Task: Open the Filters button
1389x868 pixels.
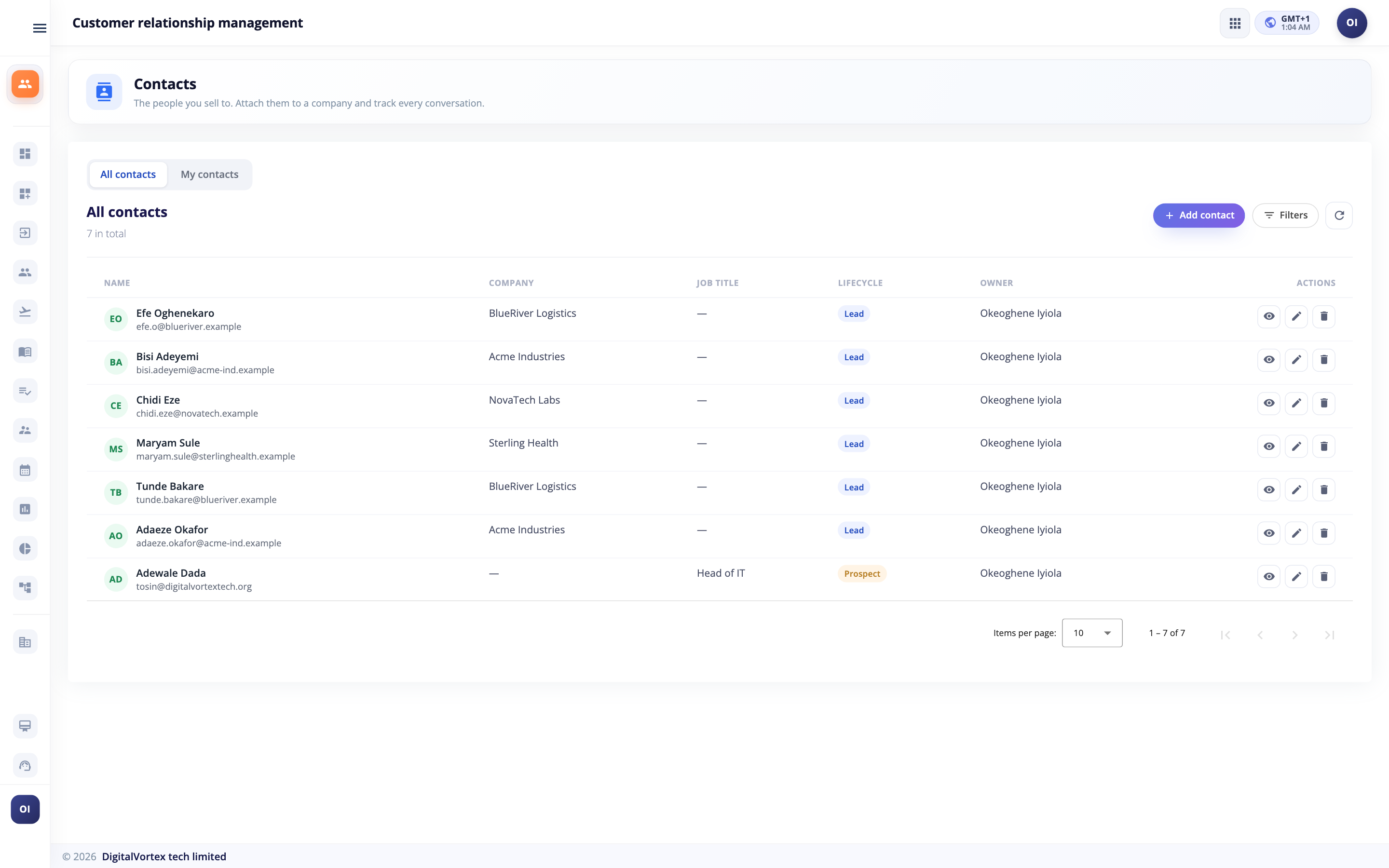Action: [1285, 215]
